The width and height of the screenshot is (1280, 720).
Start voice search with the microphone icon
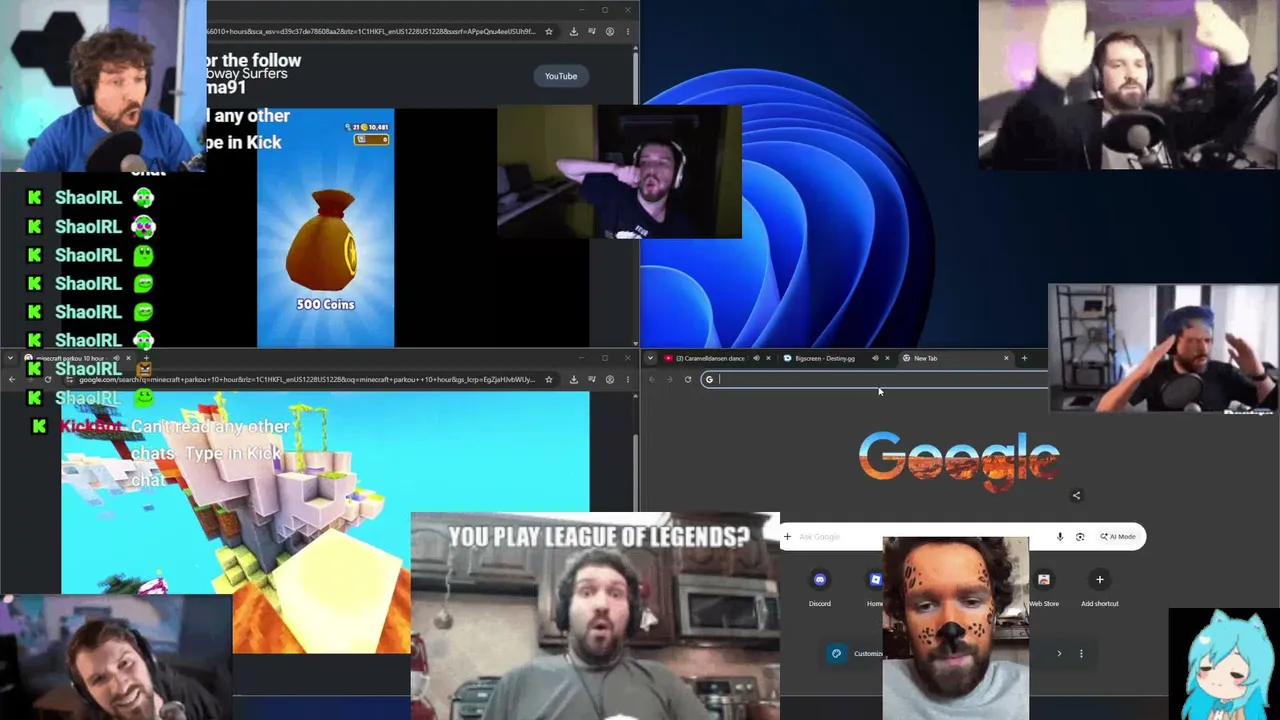coord(1060,537)
